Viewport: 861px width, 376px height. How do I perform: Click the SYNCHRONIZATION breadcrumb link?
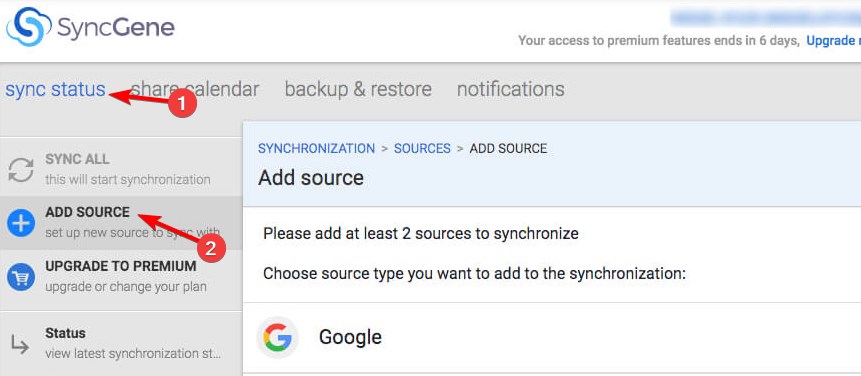[x=317, y=148]
